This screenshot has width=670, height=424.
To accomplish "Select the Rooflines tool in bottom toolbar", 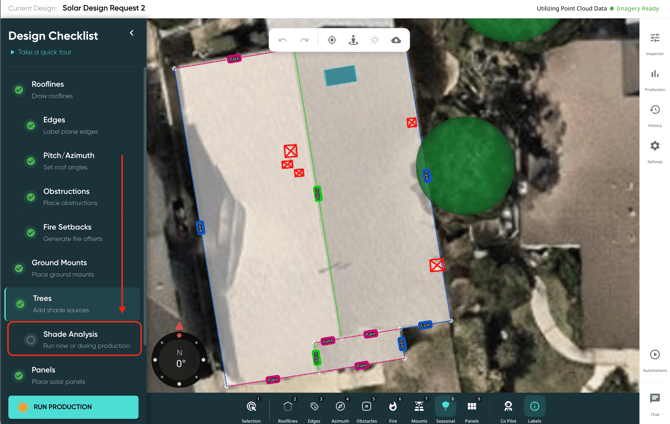I will click(x=287, y=408).
